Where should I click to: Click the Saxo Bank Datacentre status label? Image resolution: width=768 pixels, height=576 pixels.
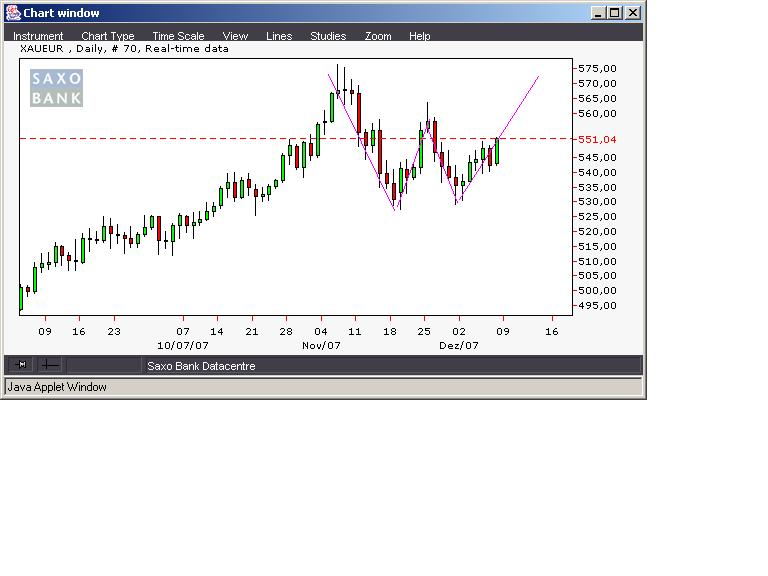pyautogui.click(x=201, y=366)
